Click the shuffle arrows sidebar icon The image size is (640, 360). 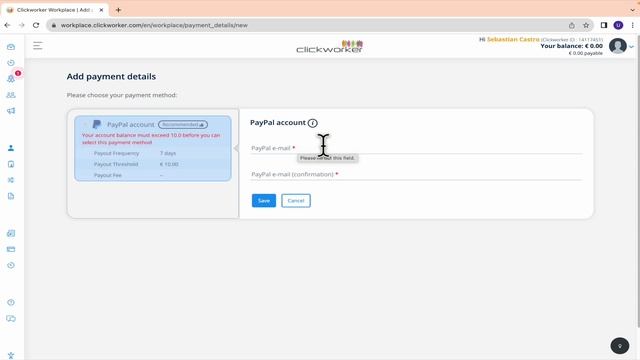point(11,180)
